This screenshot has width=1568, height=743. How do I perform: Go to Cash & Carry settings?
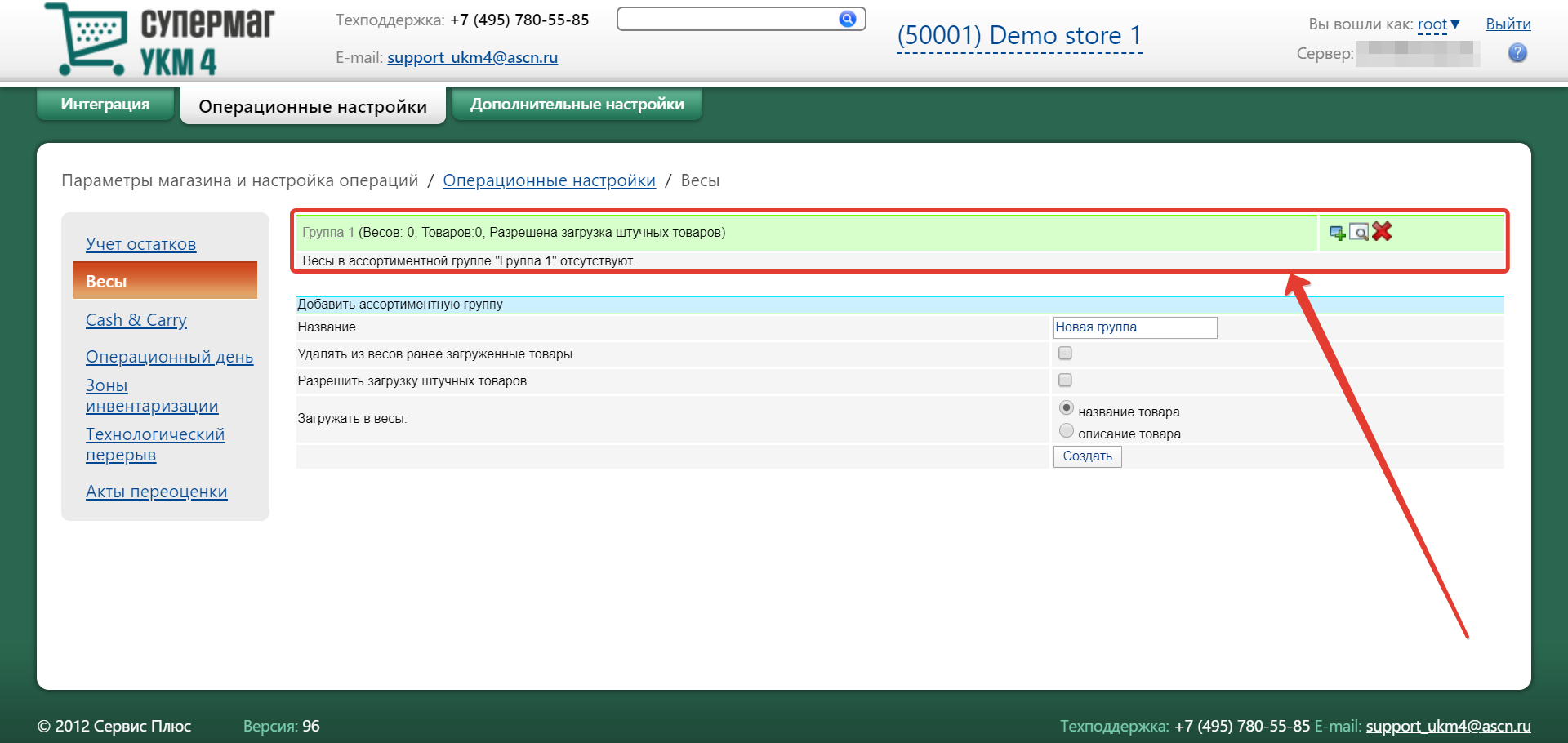coord(136,320)
